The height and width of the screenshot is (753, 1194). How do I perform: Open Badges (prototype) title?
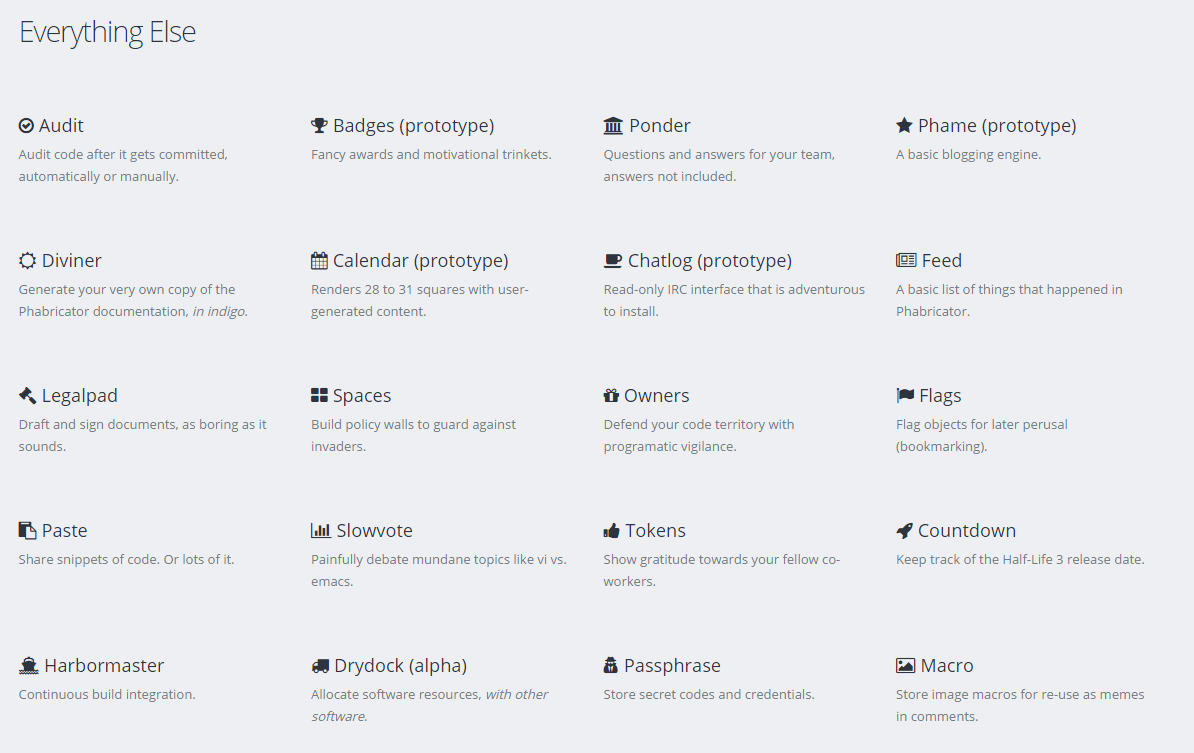pos(413,126)
